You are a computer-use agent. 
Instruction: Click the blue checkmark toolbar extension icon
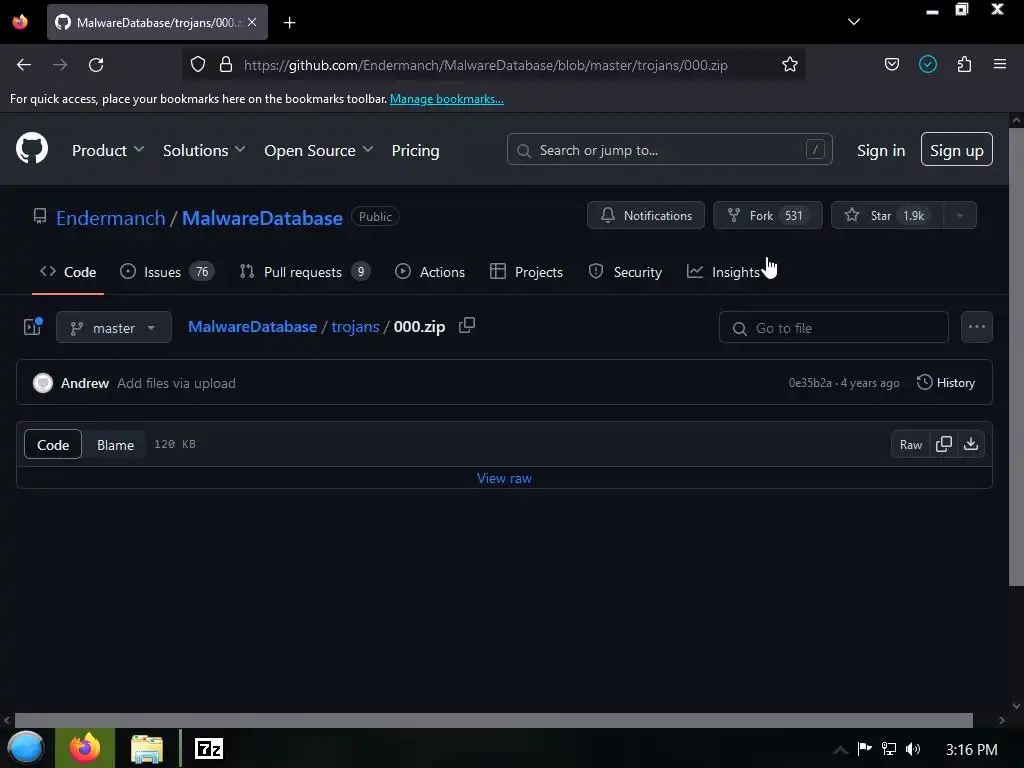tap(927, 64)
